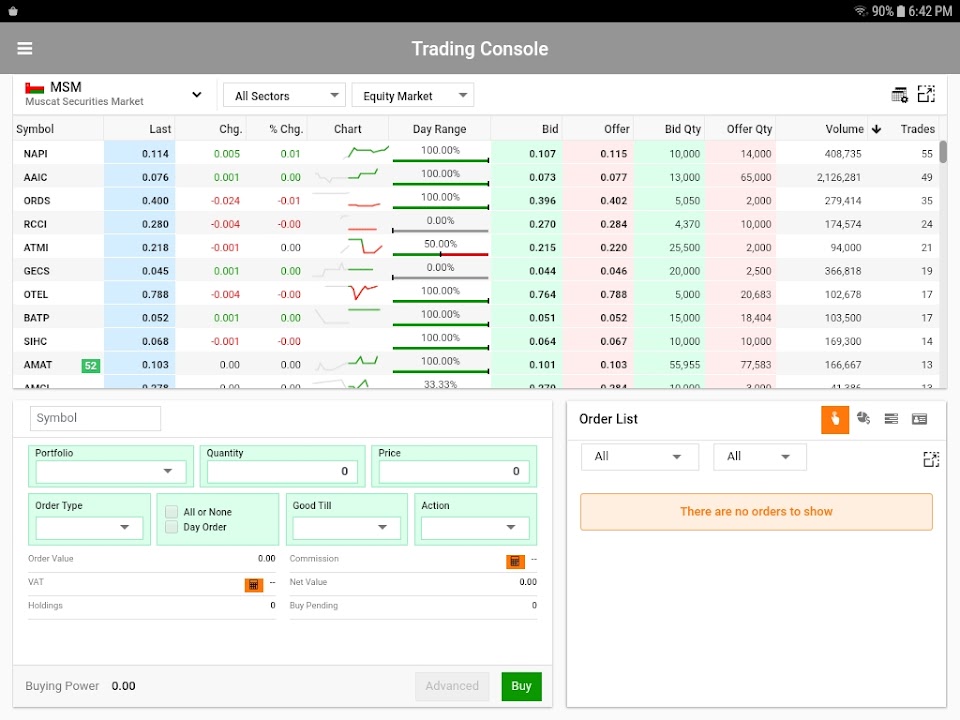This screenshot has width=960, height=720.
Task: Open the Commission calculator icon
Action: tap(515, 561)
